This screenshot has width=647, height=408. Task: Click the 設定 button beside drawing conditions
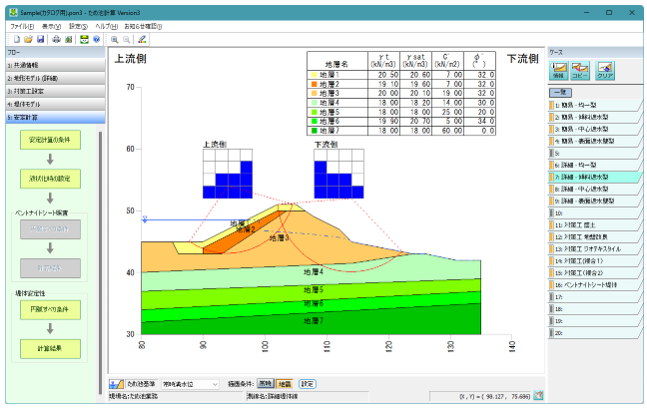pos(307,384)
